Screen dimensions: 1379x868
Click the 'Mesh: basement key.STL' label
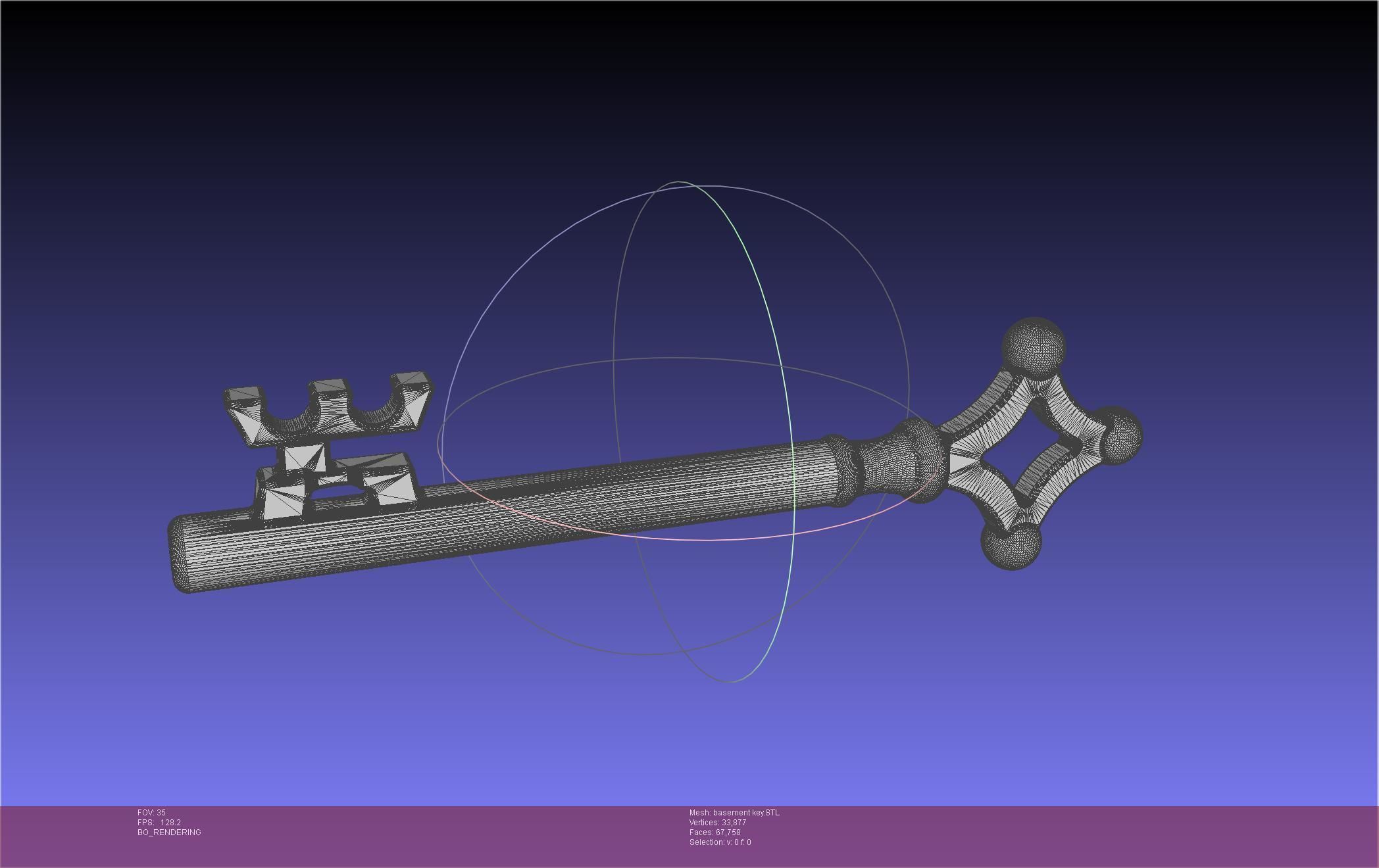(734, 813)
